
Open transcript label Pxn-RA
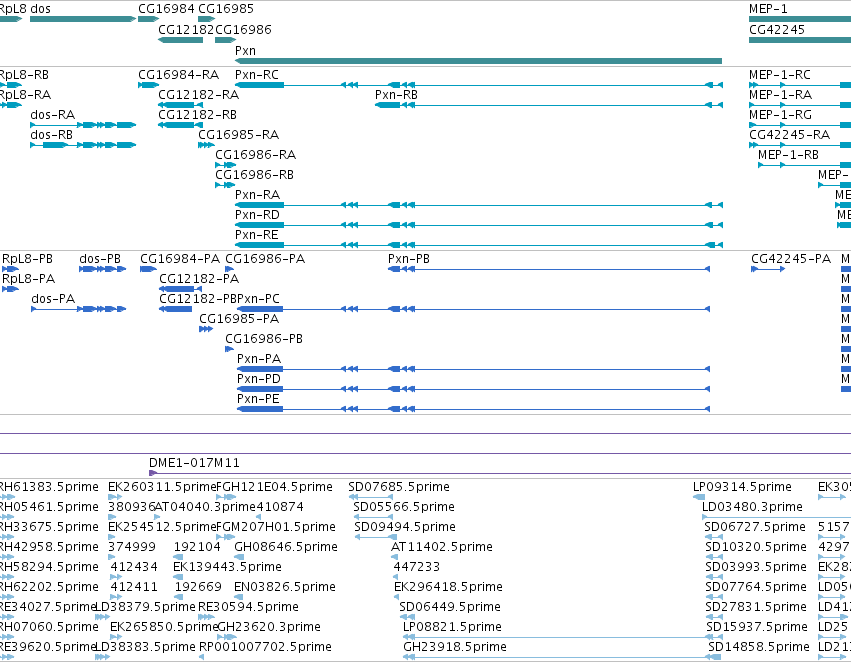[257, 195]
